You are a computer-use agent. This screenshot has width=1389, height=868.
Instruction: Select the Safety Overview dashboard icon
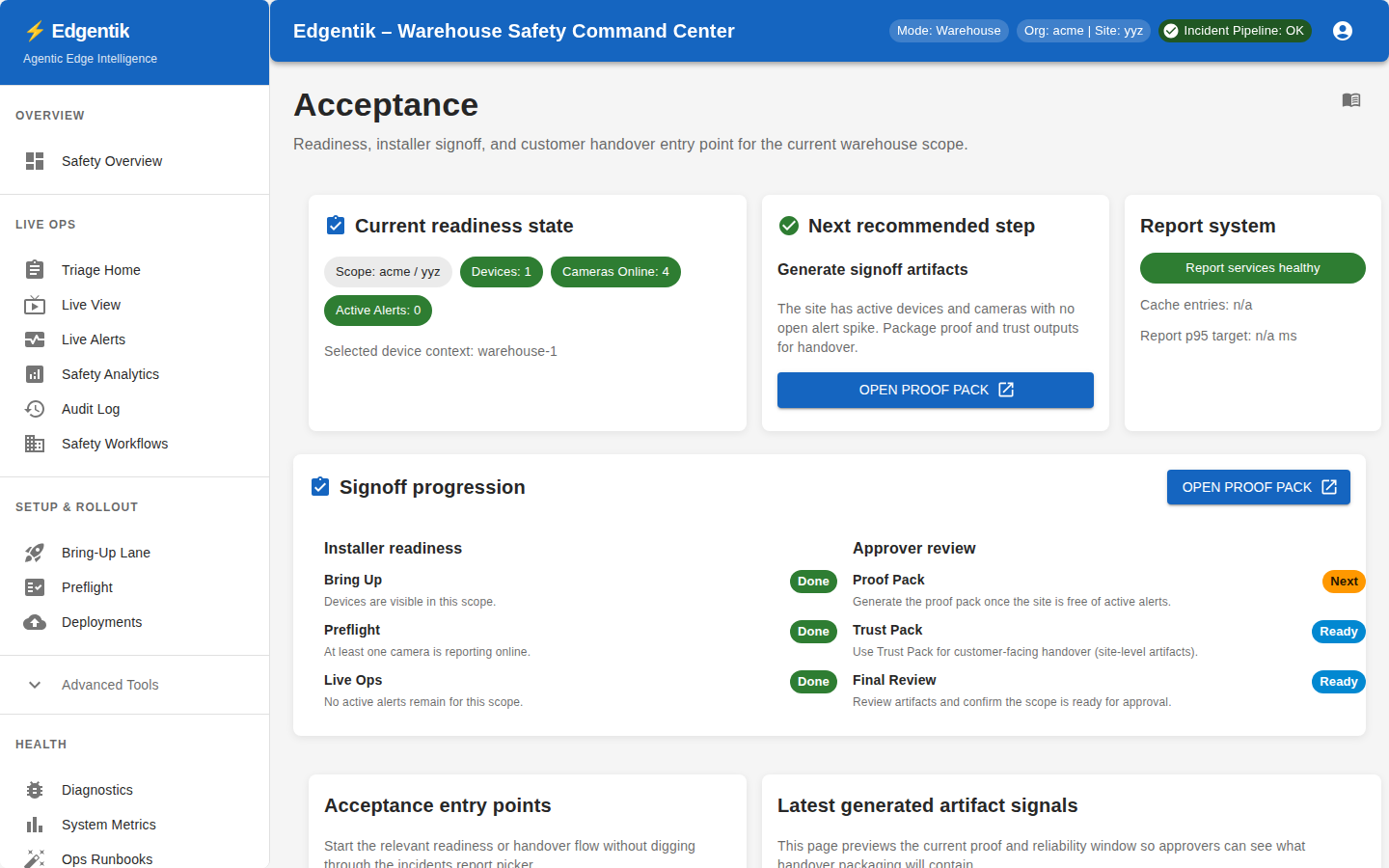pos(35,161)
